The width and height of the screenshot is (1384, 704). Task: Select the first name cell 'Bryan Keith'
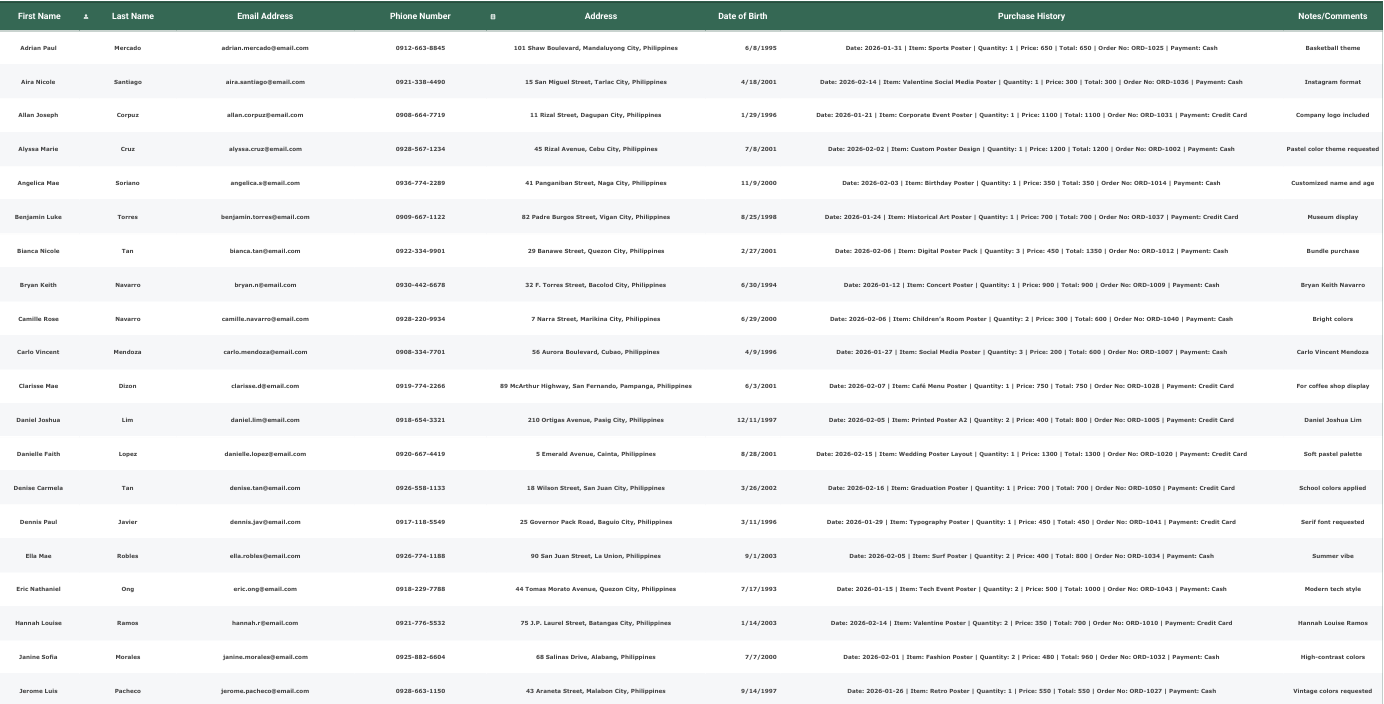pyautogui.click(x=39, y=285)
